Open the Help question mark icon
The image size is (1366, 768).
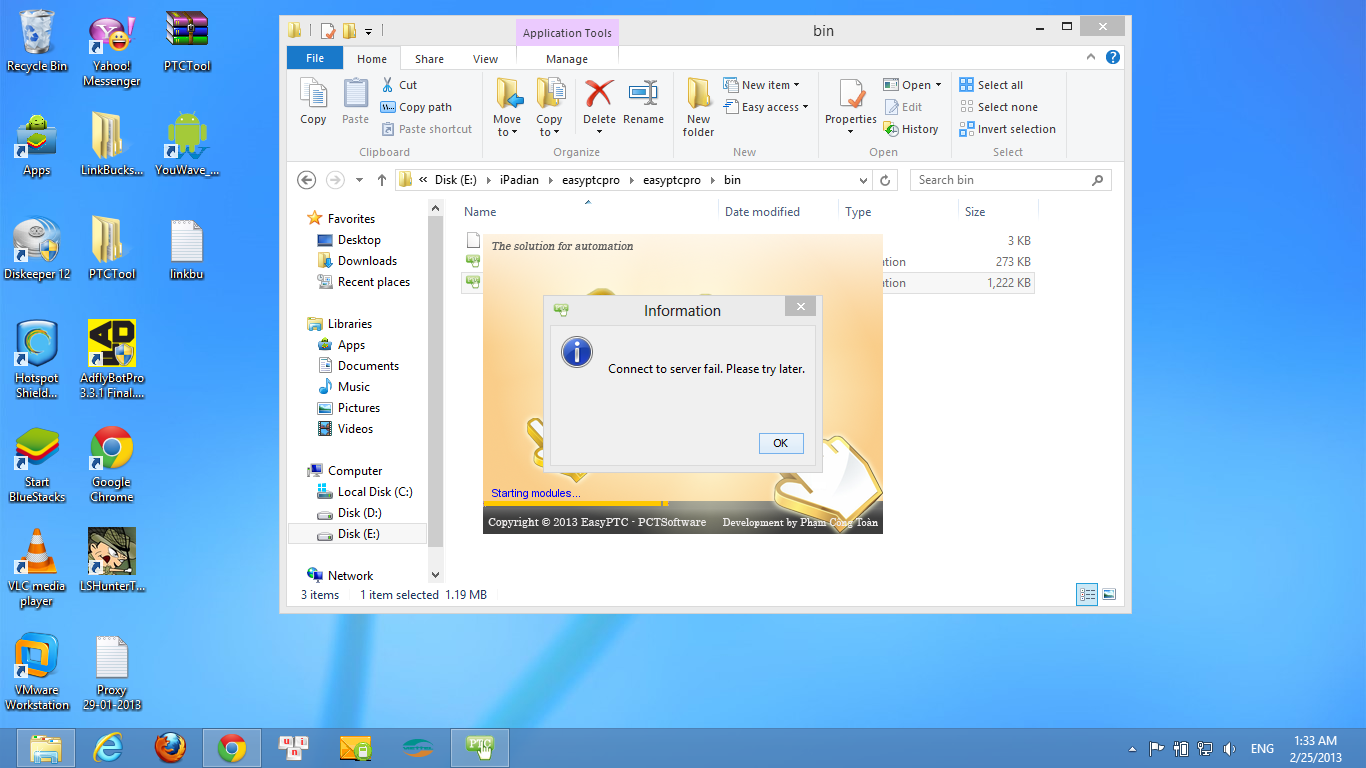1112,58
